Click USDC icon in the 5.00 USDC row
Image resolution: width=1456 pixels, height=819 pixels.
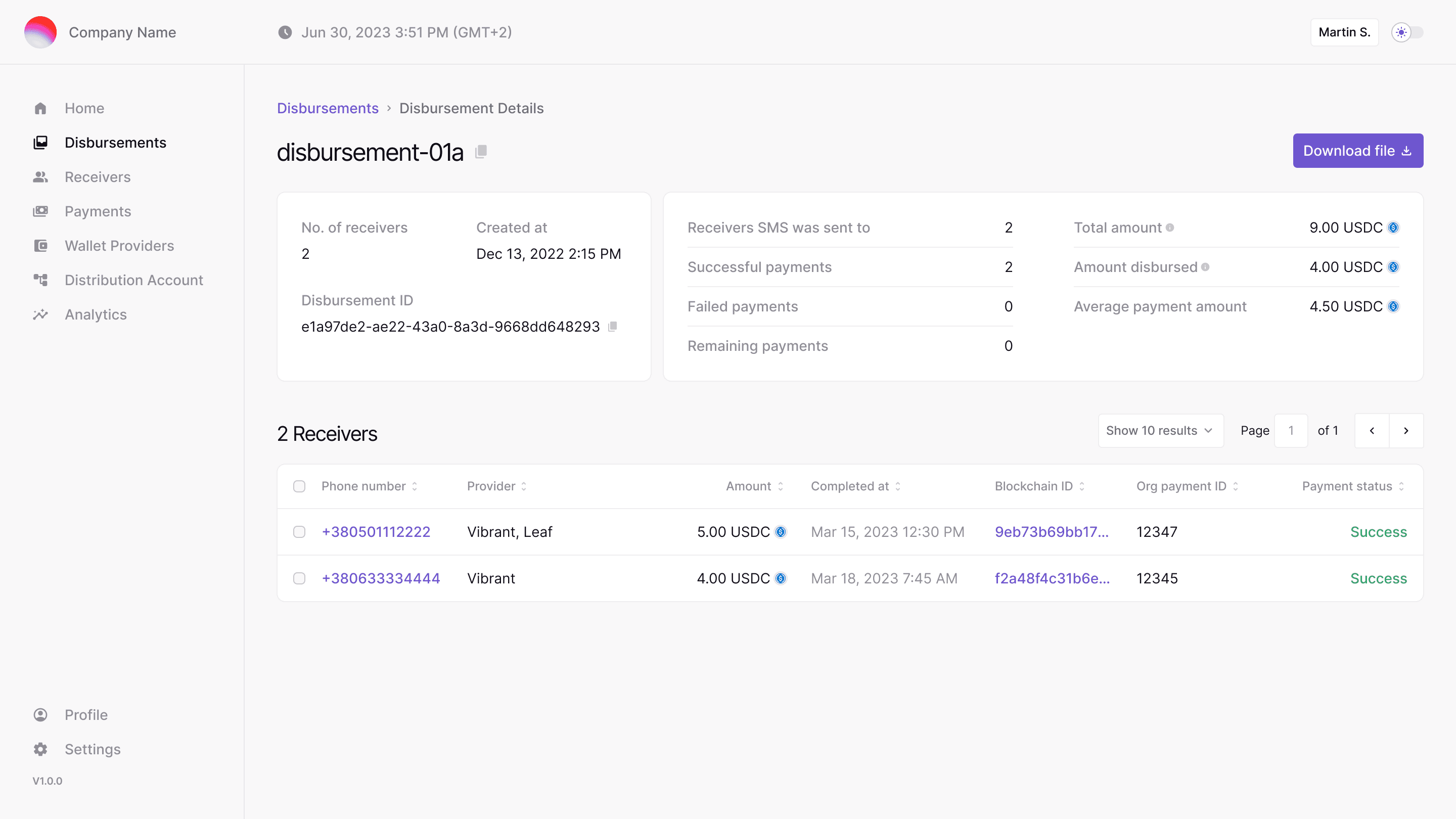[x=781, y=532]
